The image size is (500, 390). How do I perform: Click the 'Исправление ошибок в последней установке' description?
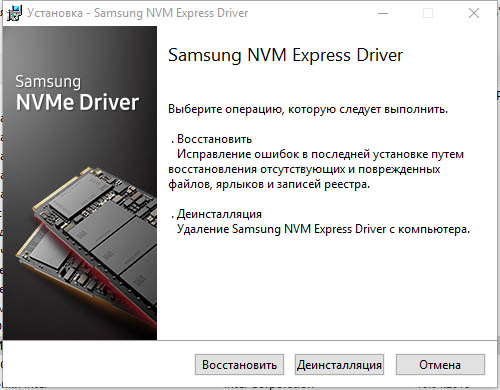click(x=316, y=169)
